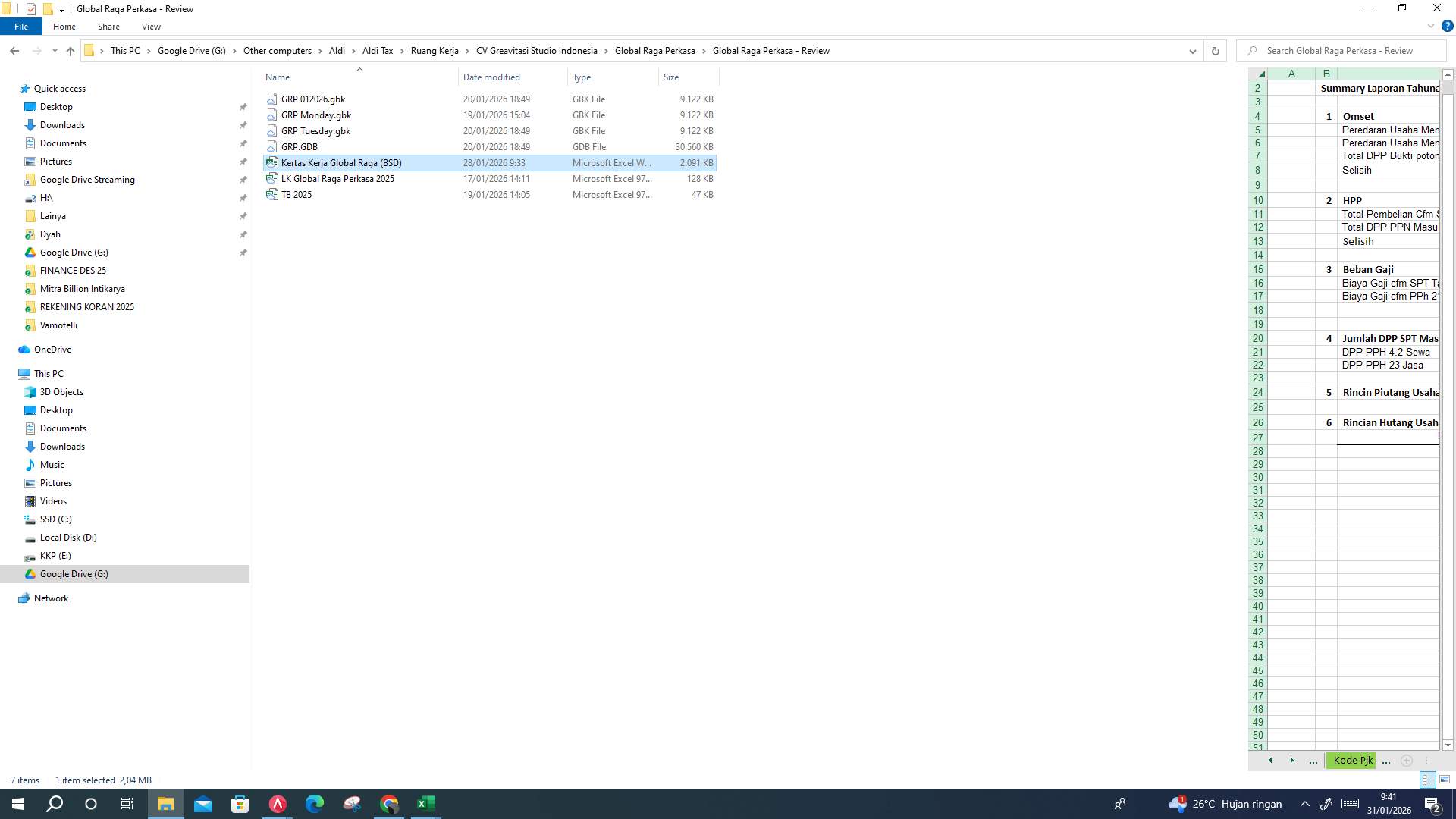The width and height of the screenshot is (1456, 819).
Task: Open the Mail app from the taskbar
Action: click(x=203, y=803)
